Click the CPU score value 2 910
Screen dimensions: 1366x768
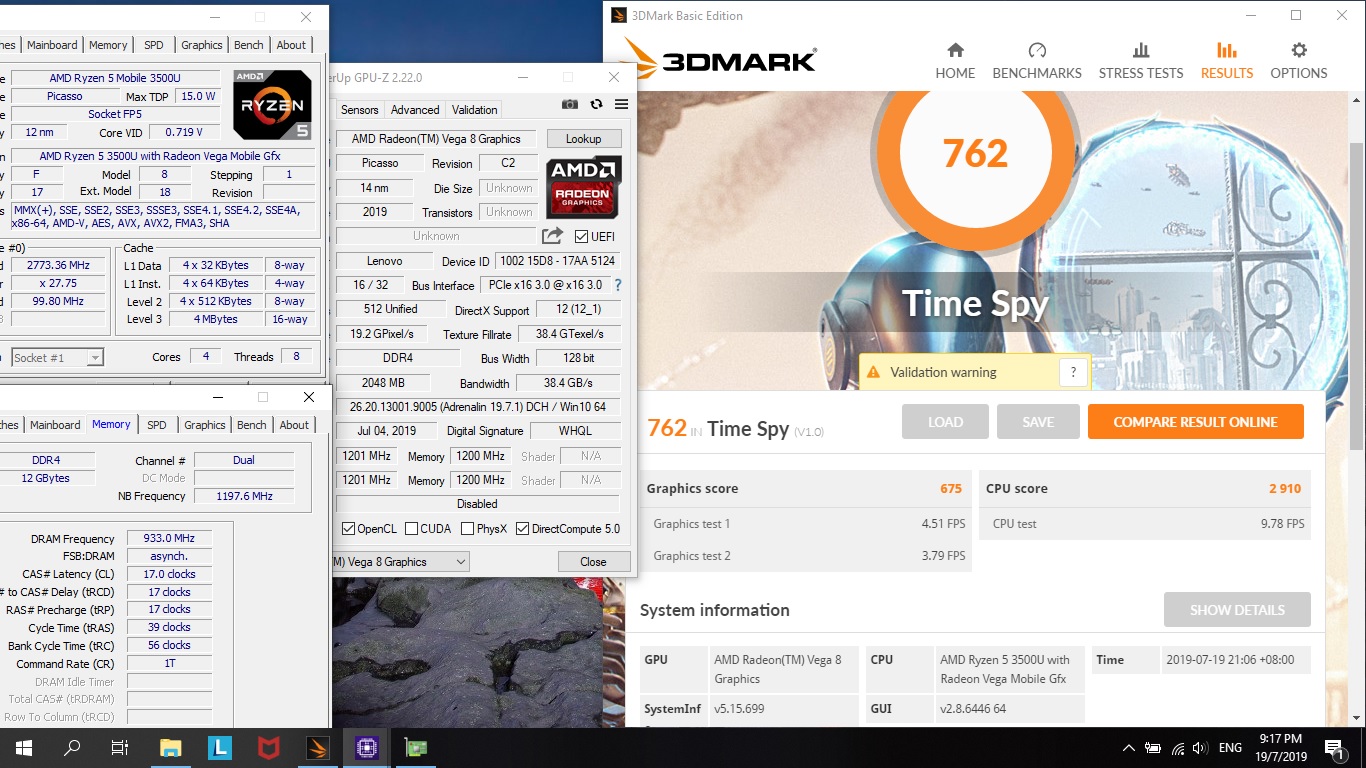click(x=1285, y=489)
